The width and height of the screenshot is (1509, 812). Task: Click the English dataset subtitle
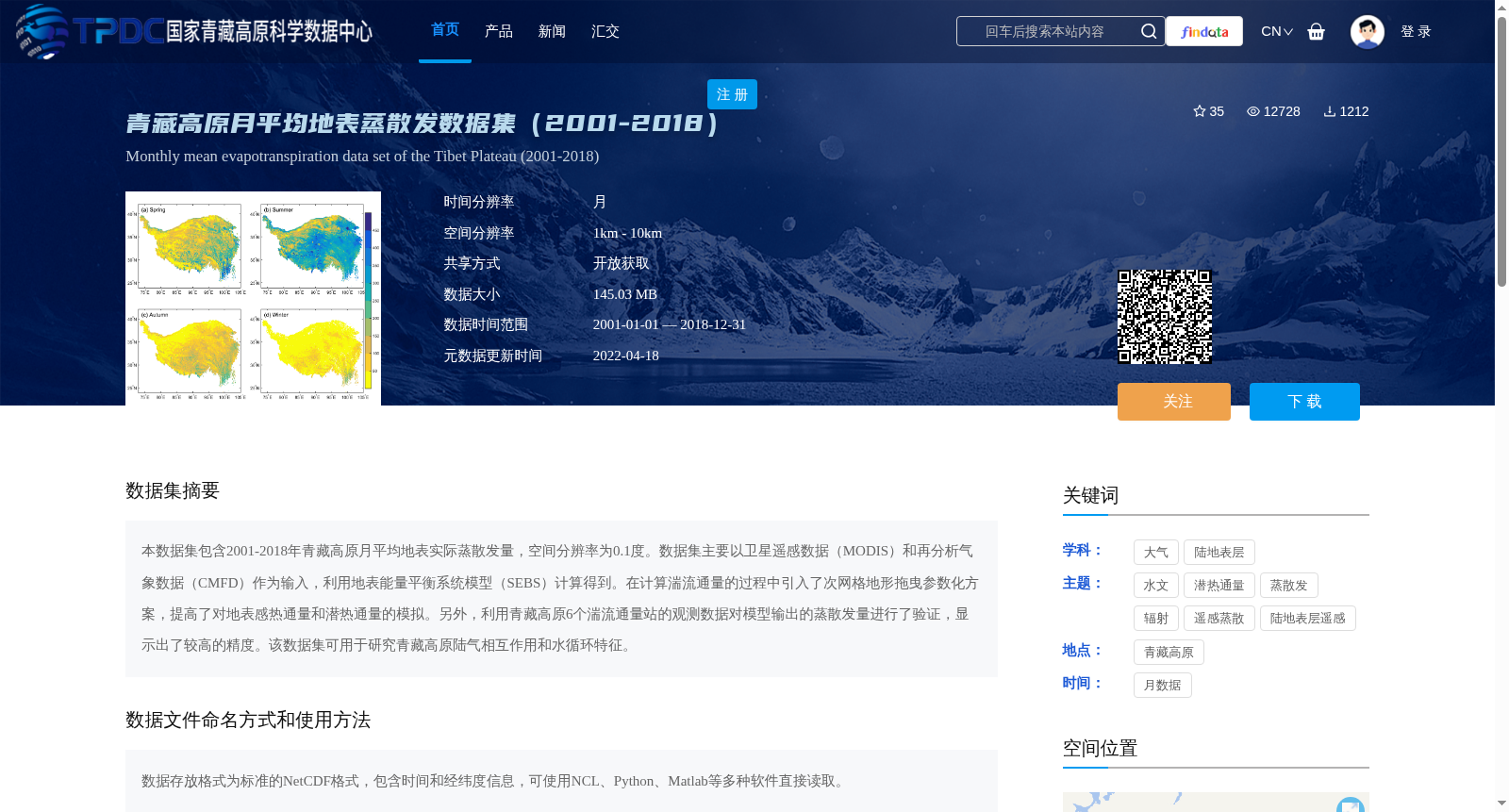point(362,157)
